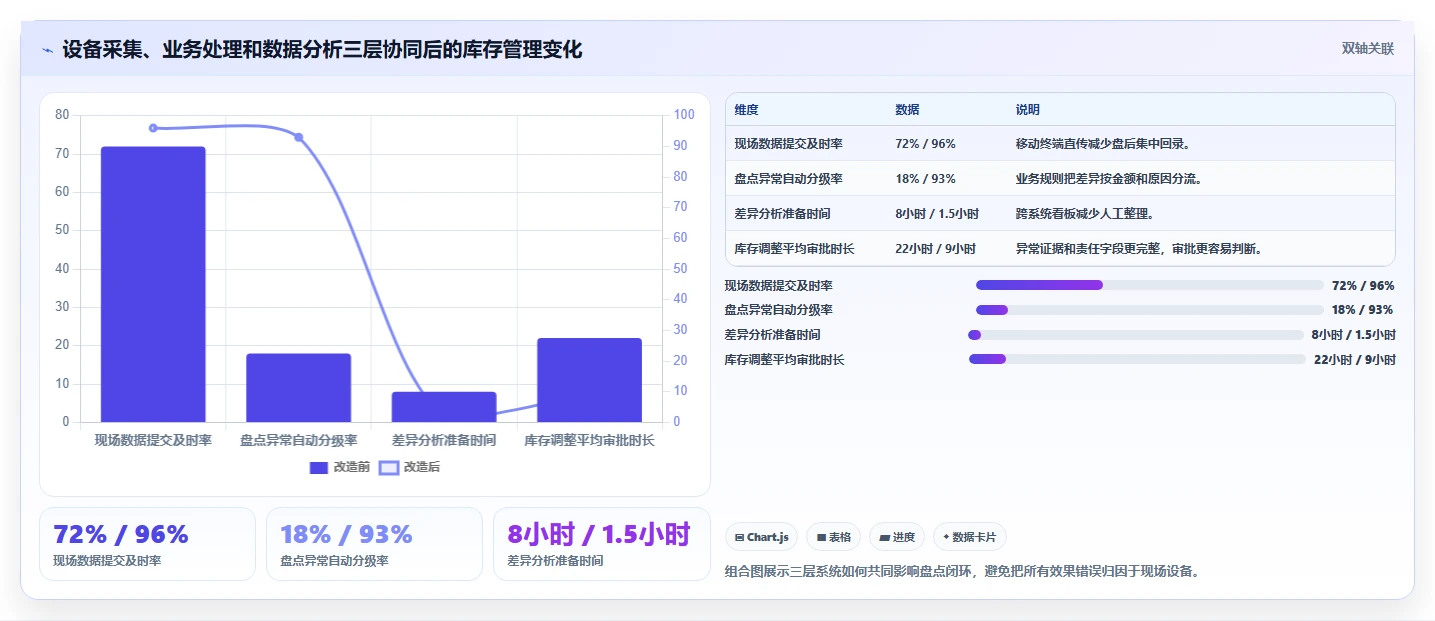The width and height of the screenshot is (1435, 621).
Task: Click the 维度 column header
Action: point(746,110)
